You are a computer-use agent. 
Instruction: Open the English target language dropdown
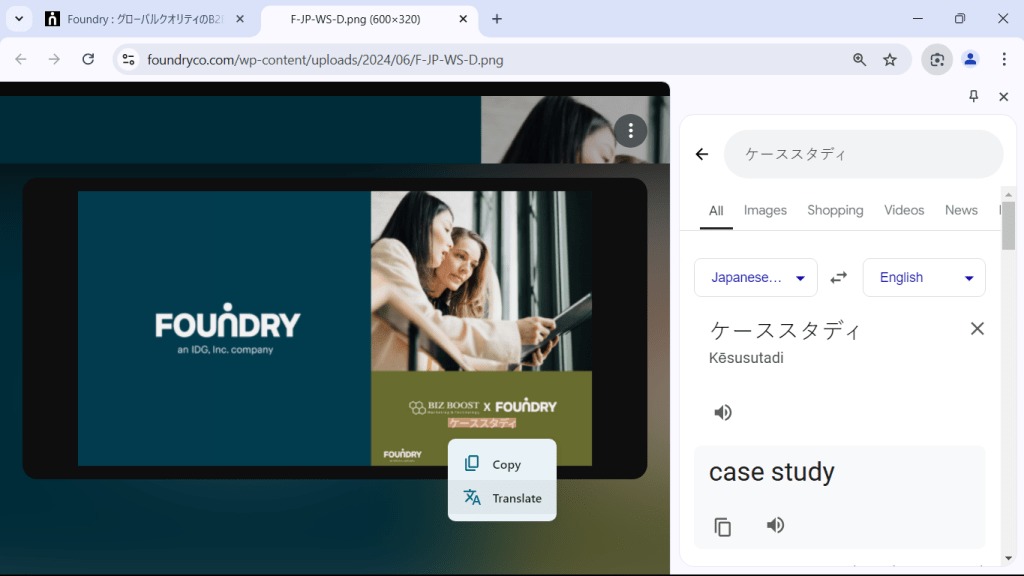(x=922, y=277)
